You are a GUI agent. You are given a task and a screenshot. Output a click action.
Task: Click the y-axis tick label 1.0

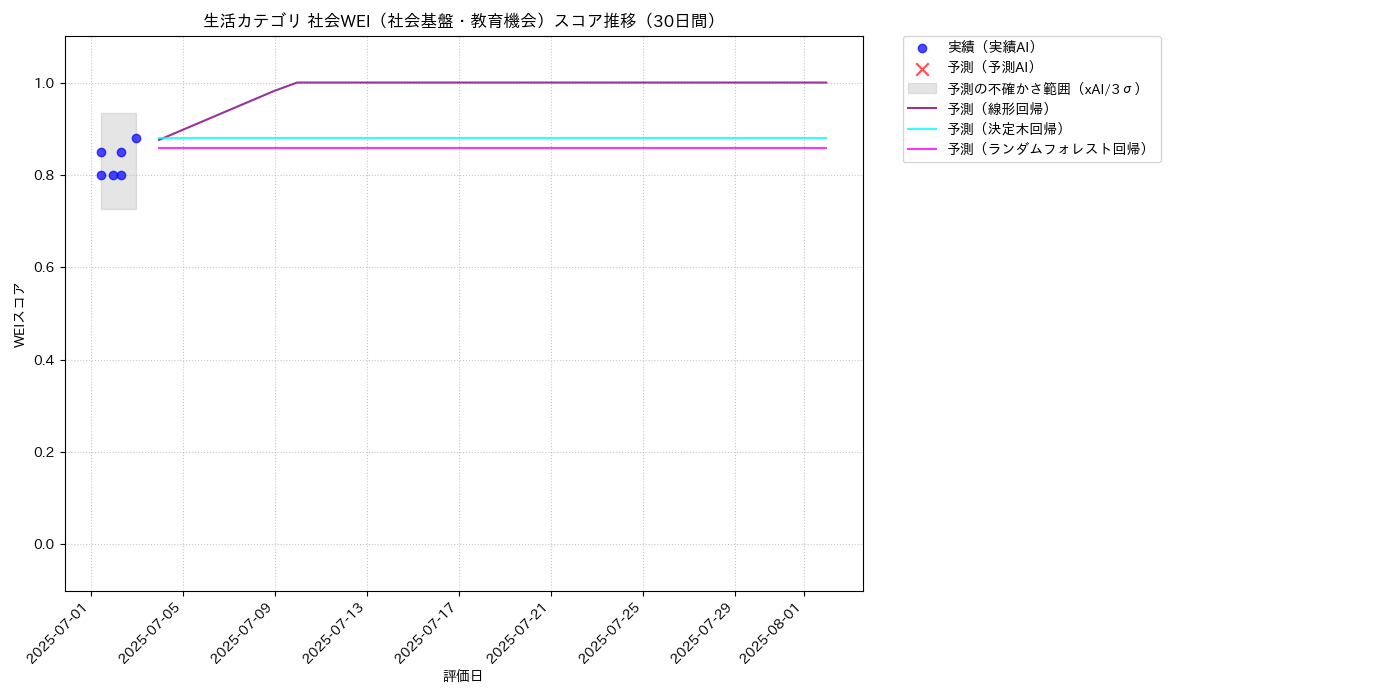pos(45,83)
